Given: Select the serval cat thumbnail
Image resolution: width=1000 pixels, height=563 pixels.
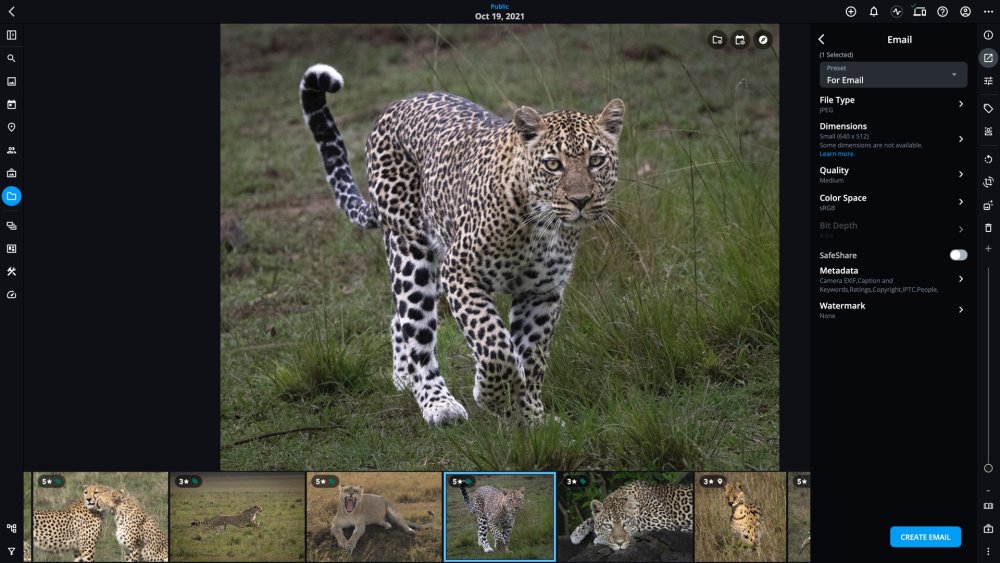Looking at the screenshot, I should click(x=740, y=517).
